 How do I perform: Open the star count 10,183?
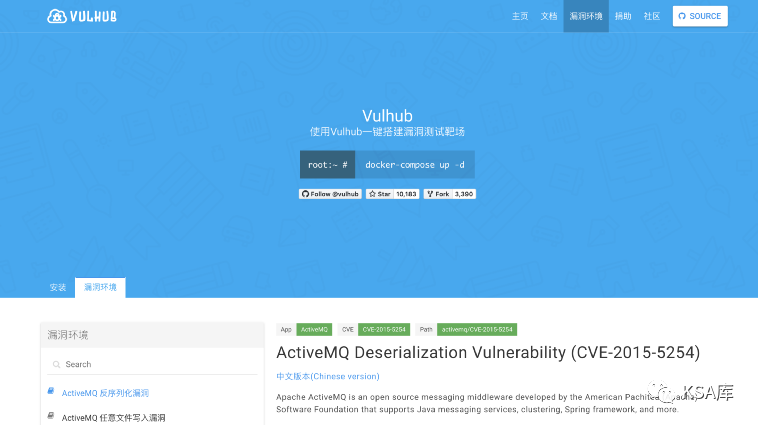(406, 194)
